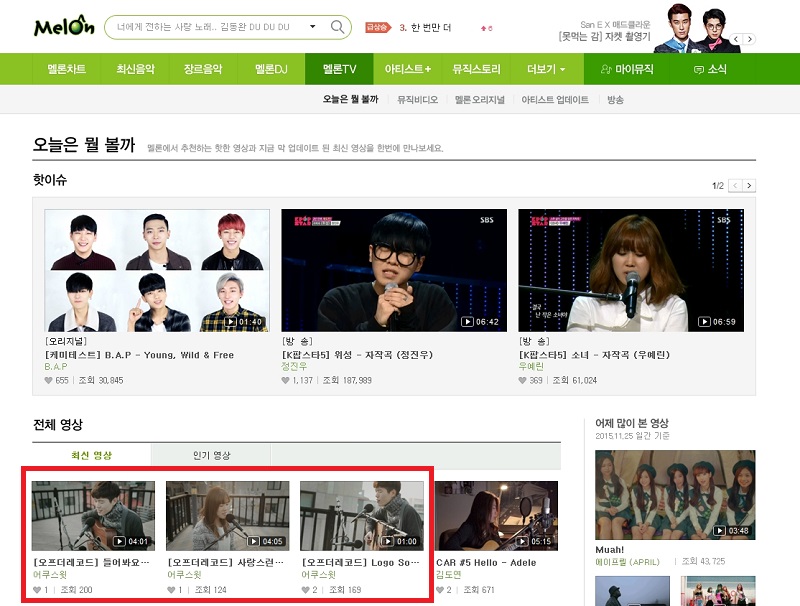The height and width of the screenshot is (606, 800).
Task: Open the San E X 매드클라운 banner text
Action: pyautogui.click(x=605, y=31)
